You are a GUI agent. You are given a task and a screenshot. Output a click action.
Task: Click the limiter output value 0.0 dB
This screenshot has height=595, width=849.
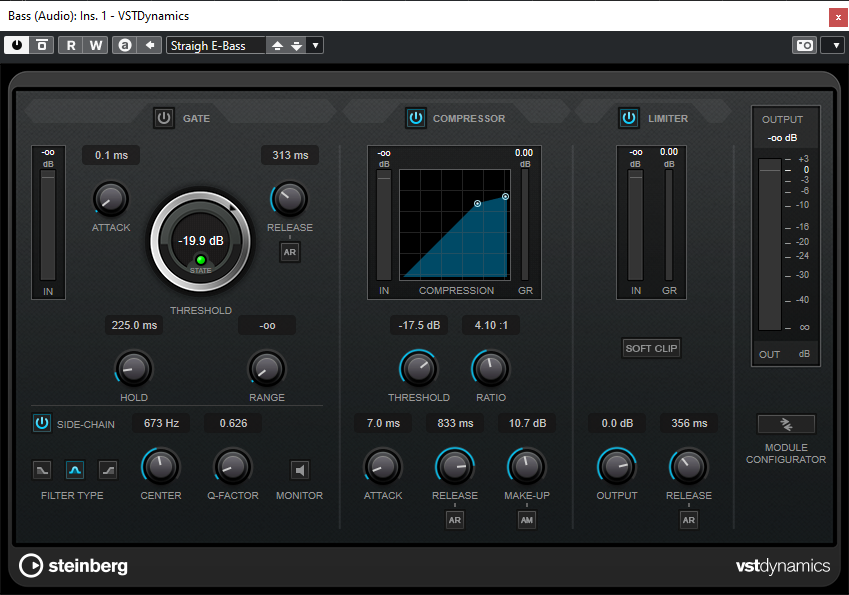click(617, 423)
